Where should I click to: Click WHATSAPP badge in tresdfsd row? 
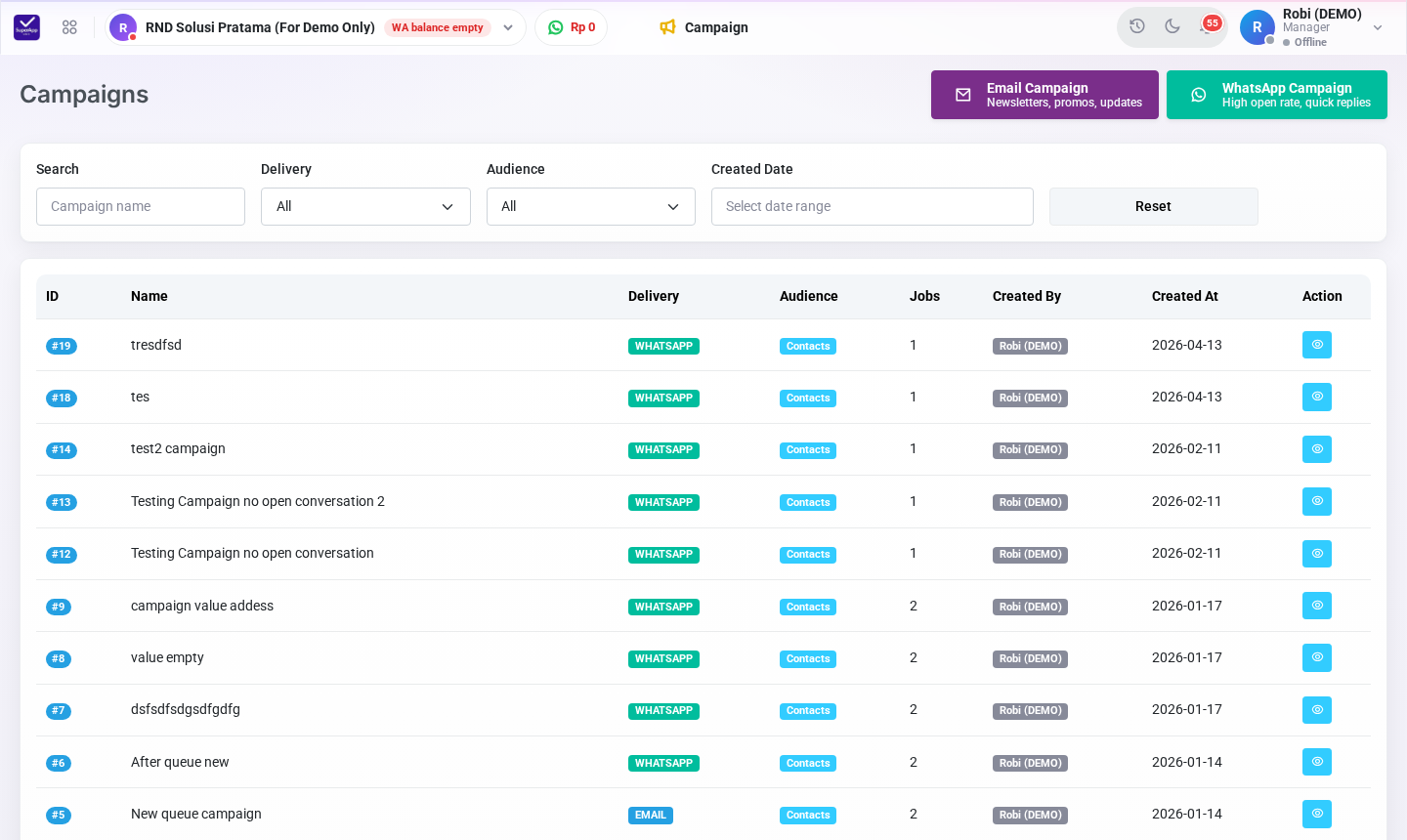[x=663, y=346]
